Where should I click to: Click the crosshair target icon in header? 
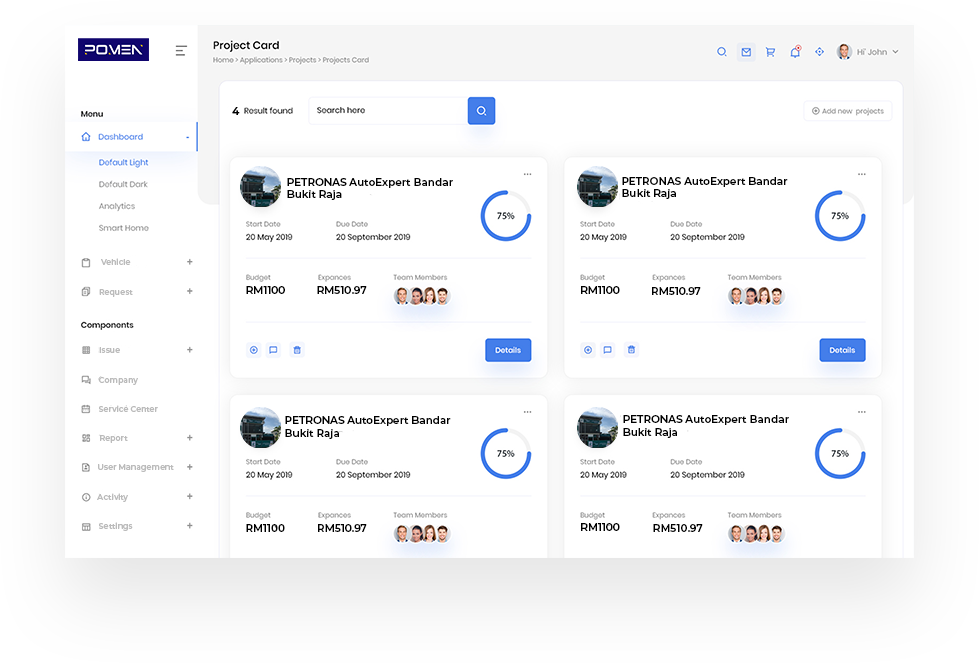tap(819, 52)
